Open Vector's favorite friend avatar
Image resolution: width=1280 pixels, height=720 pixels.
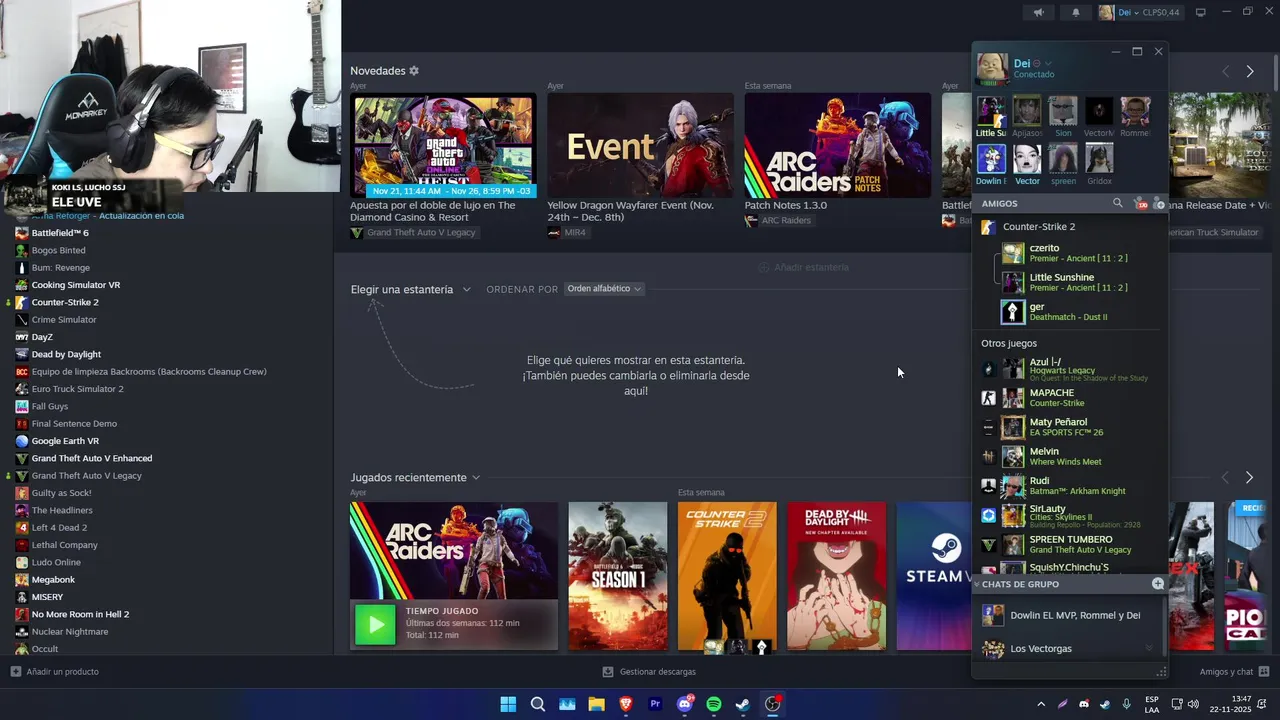tap(1027, 159)
